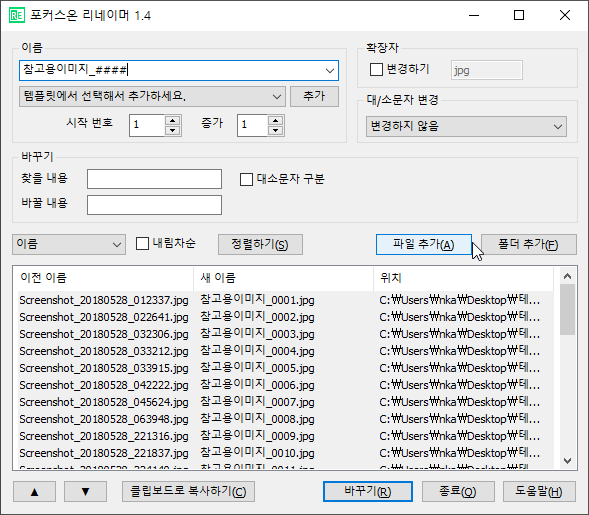Click the move up arrow button

coord(35,492)
